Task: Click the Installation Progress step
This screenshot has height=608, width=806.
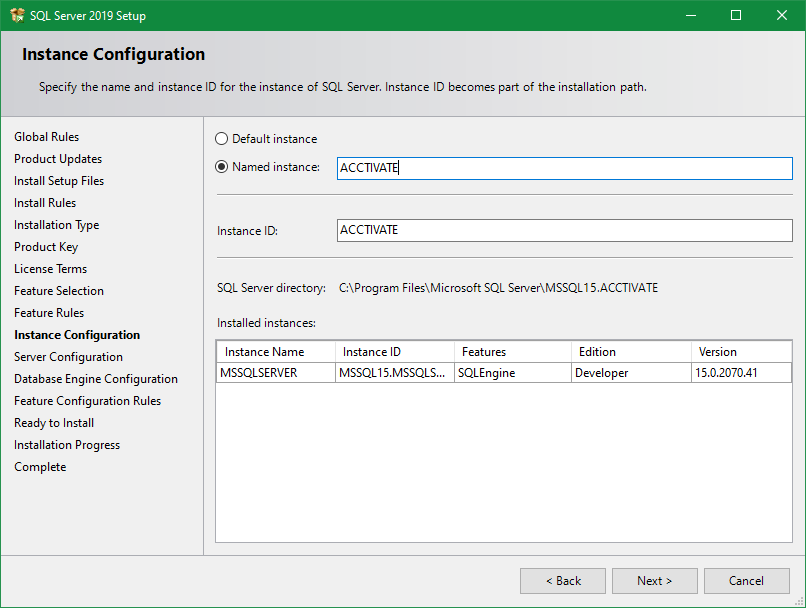Action: [67, 445]
